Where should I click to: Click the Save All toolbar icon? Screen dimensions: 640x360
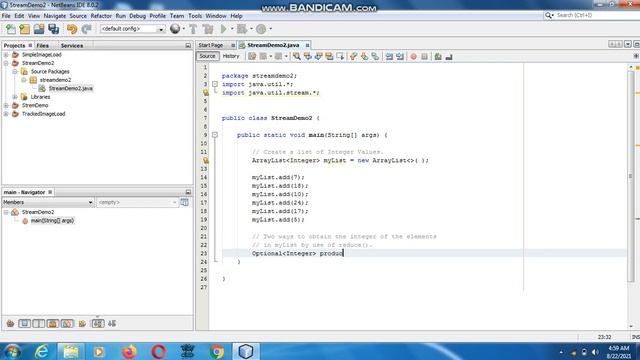pos(53,29)
